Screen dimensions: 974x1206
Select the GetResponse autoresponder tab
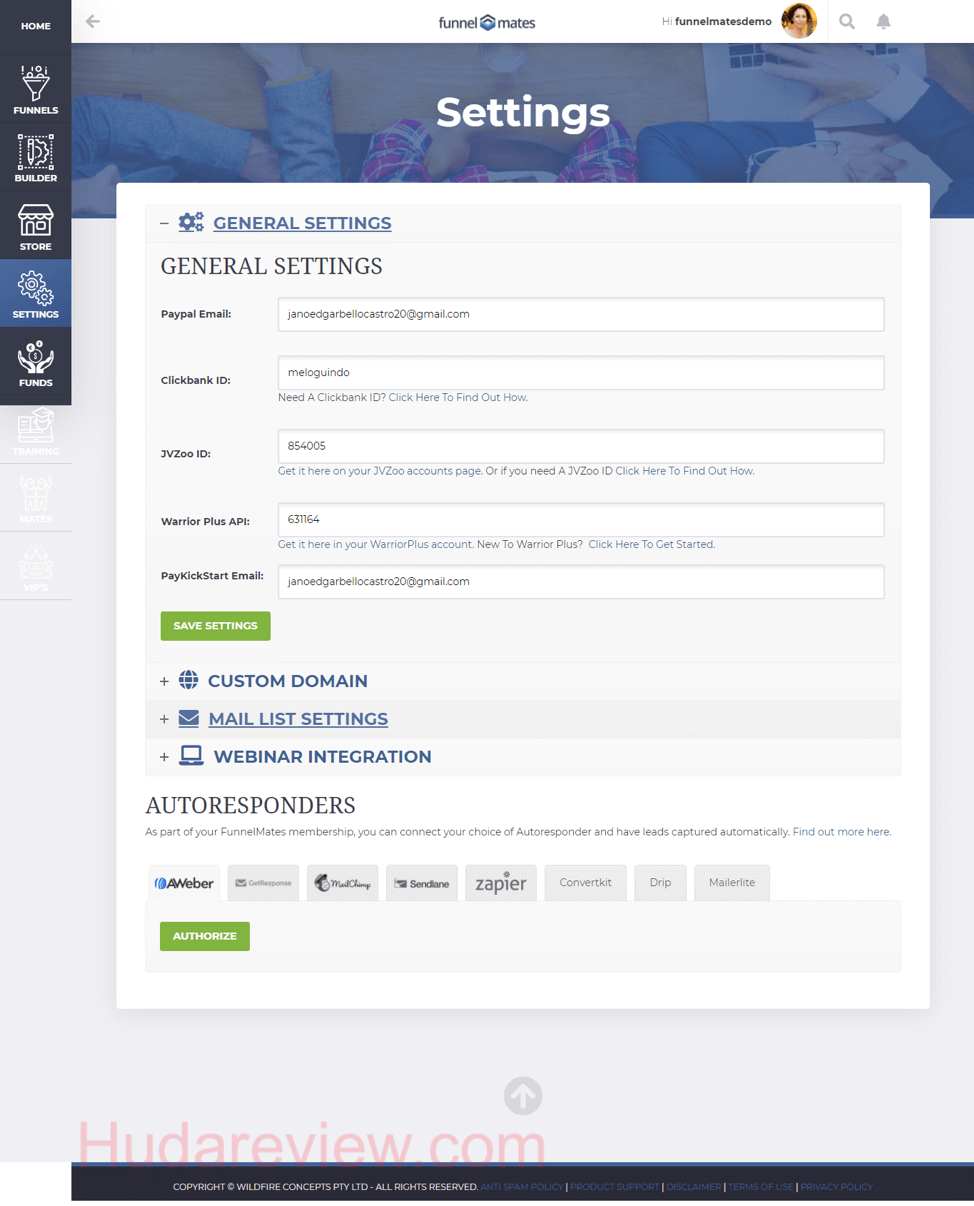click(263, 883)
